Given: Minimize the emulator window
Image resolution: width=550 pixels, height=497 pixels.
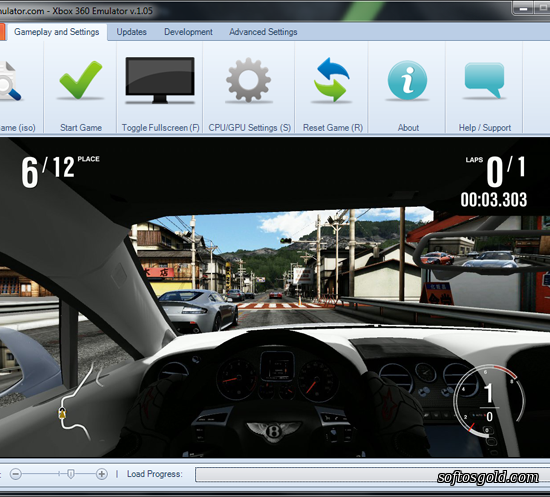Looking at the screenshot, I should [x=523, y=8].
